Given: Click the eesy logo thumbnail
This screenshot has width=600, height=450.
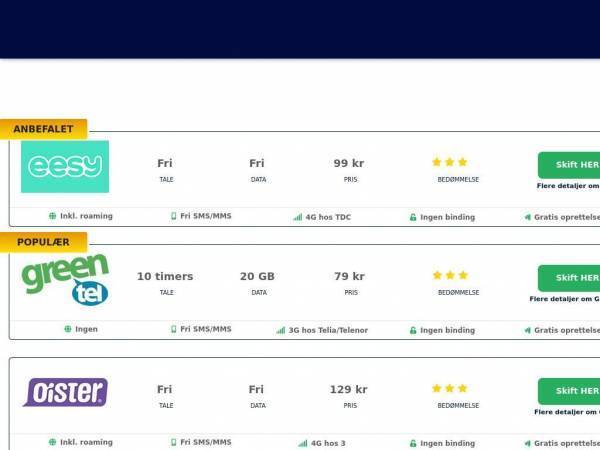Looking at the screenshot, I should (65, 166).
